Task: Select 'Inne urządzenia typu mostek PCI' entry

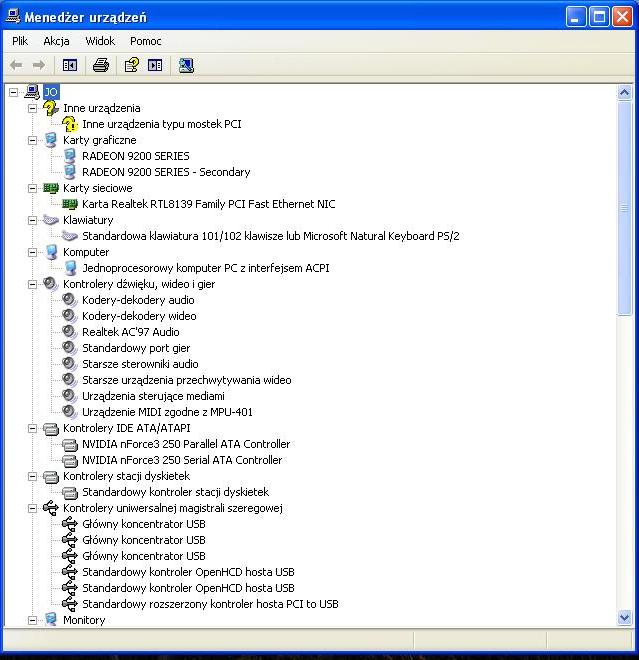Action: (162, 124)
